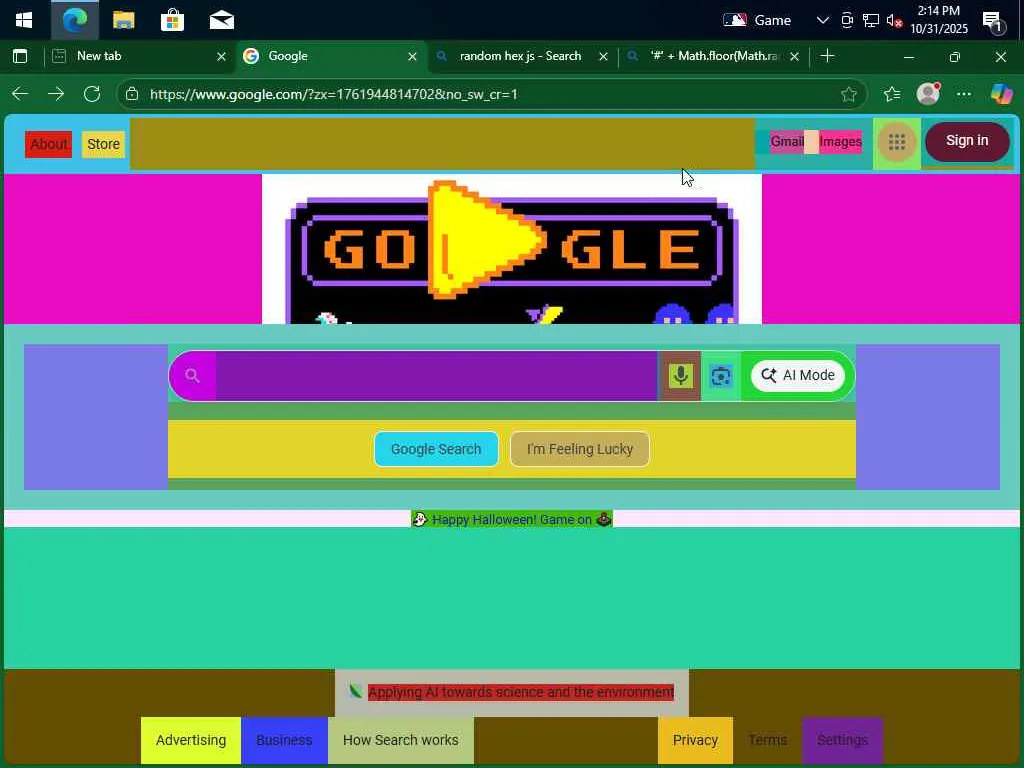Switch to the Math.floor search tab

point(713,56)
